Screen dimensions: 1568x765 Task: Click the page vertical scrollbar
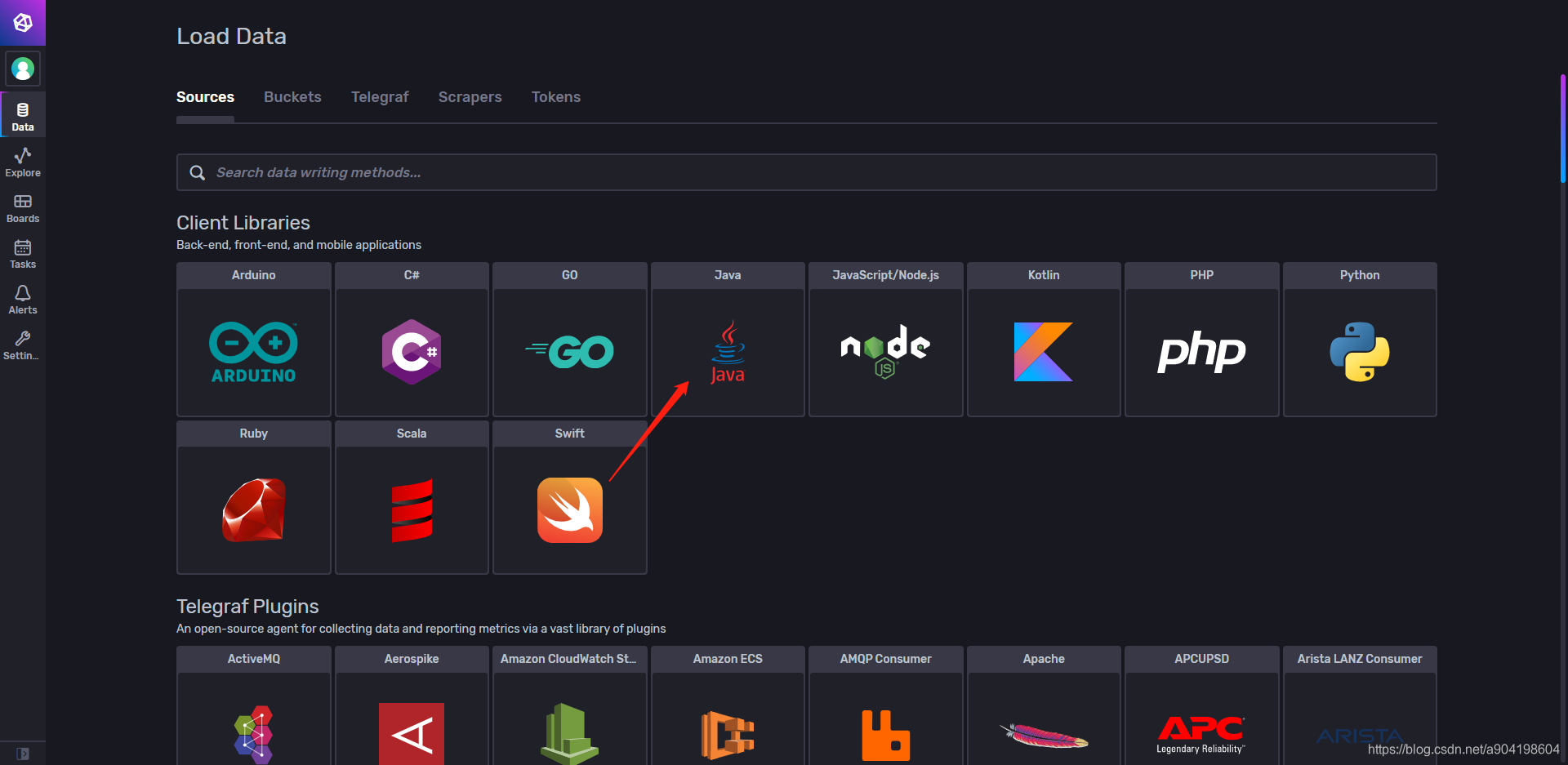pyautogui.click(x=1563, y=129)
